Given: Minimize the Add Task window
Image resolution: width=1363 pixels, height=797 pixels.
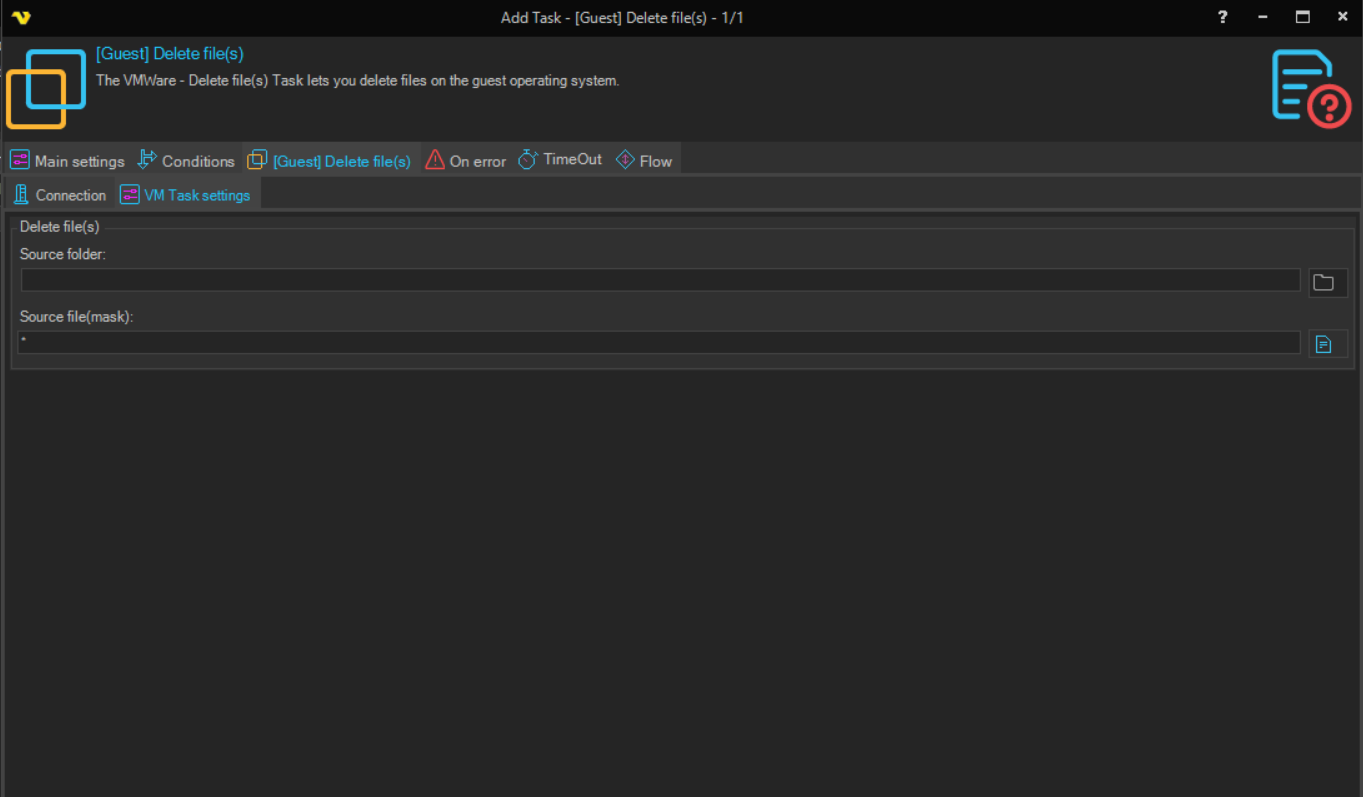Looking at the screenshot, I should tap(1263, 17).
